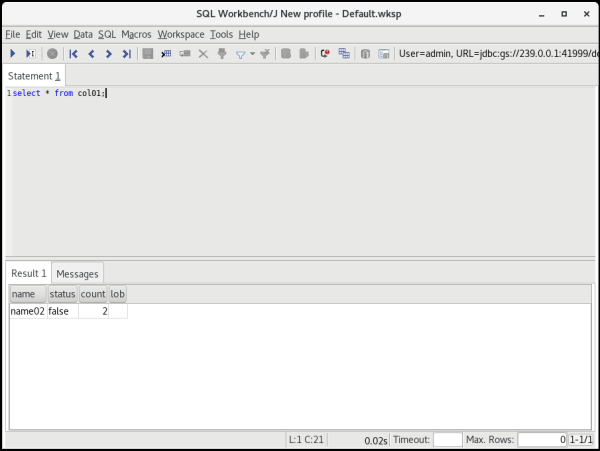This screenshot has width=600, height=451.
Task: Click the 0.02s execution time in status bar
Action: point(376,441)
